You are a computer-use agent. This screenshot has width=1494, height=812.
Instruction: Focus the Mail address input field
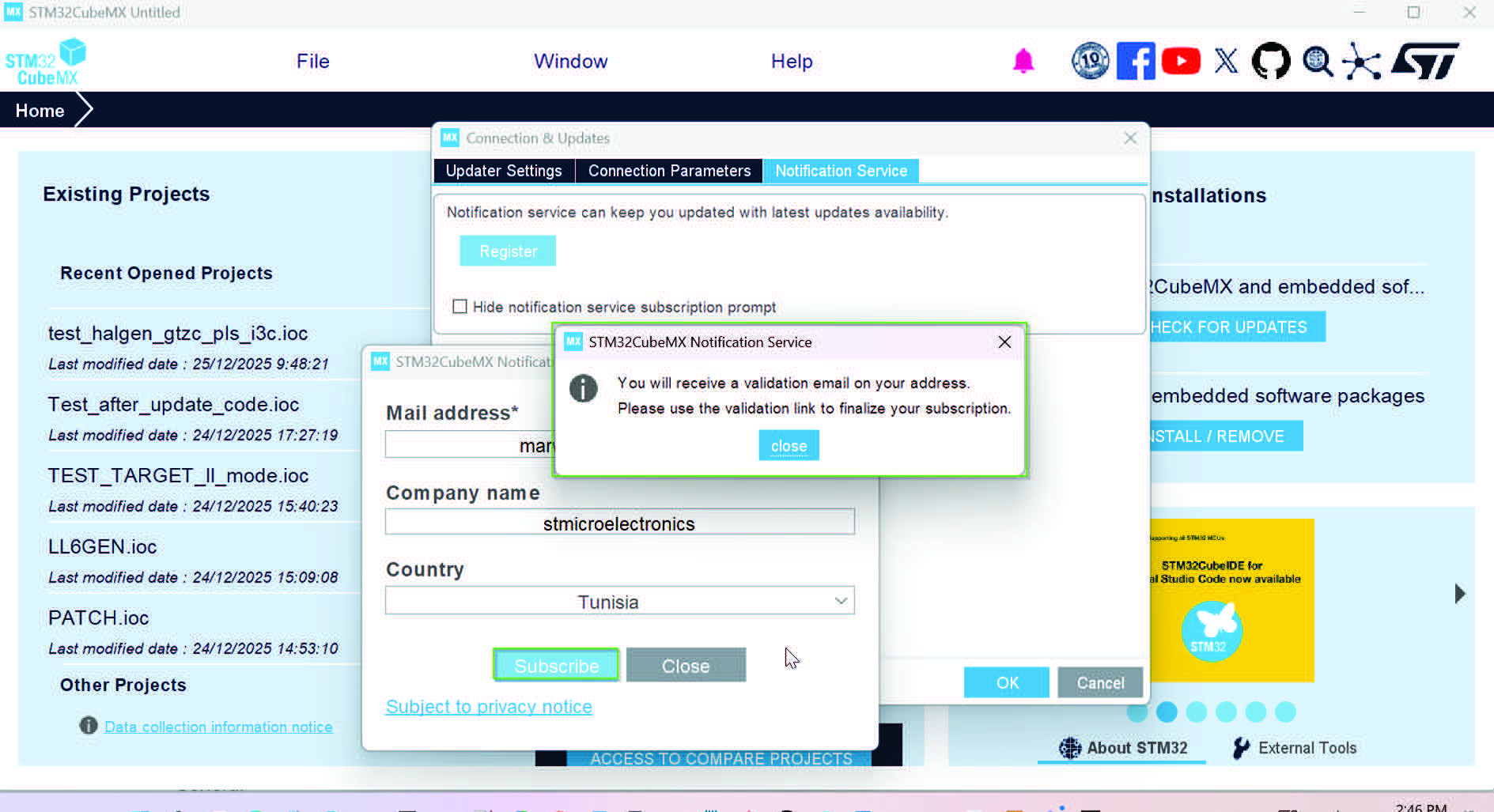pos(471,444)
